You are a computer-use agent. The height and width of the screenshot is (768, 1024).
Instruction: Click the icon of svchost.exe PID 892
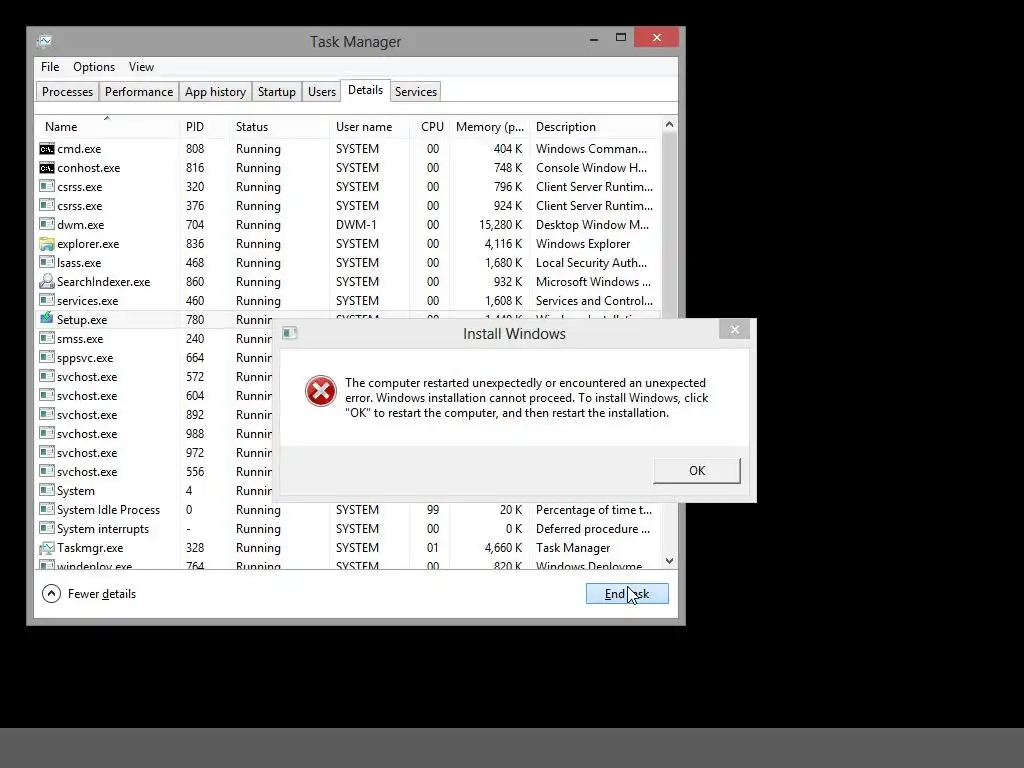tap(46, 414)
